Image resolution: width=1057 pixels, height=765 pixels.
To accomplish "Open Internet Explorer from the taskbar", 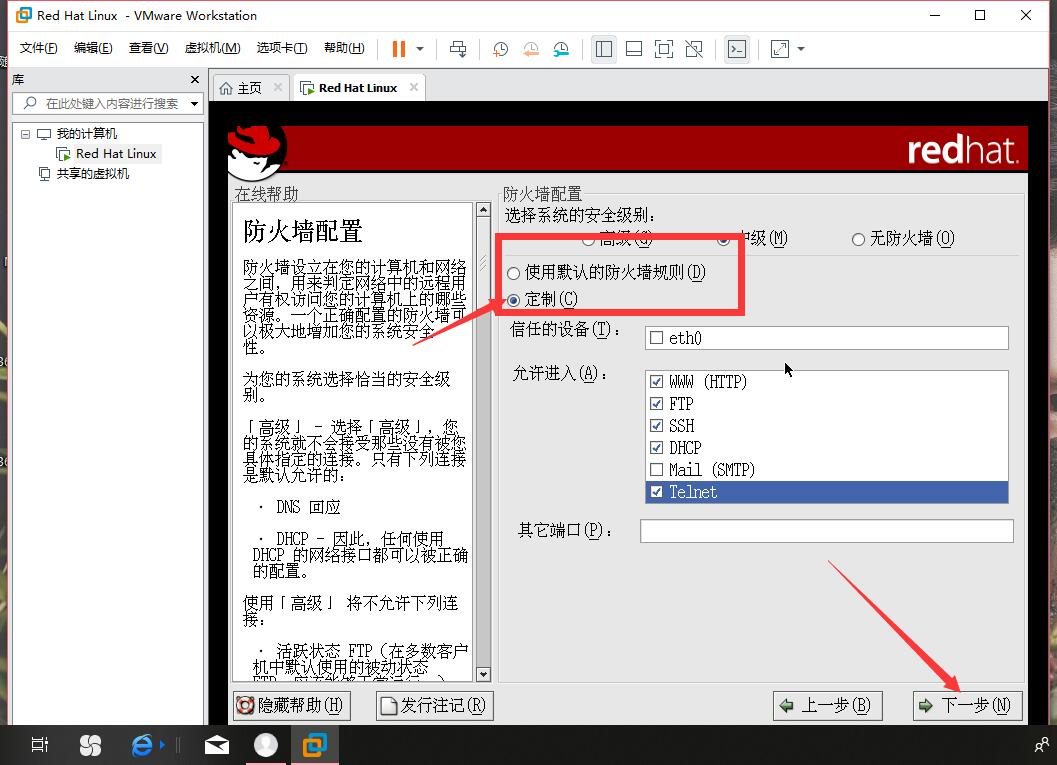I will pyautogui.click(x=142, y=745).
